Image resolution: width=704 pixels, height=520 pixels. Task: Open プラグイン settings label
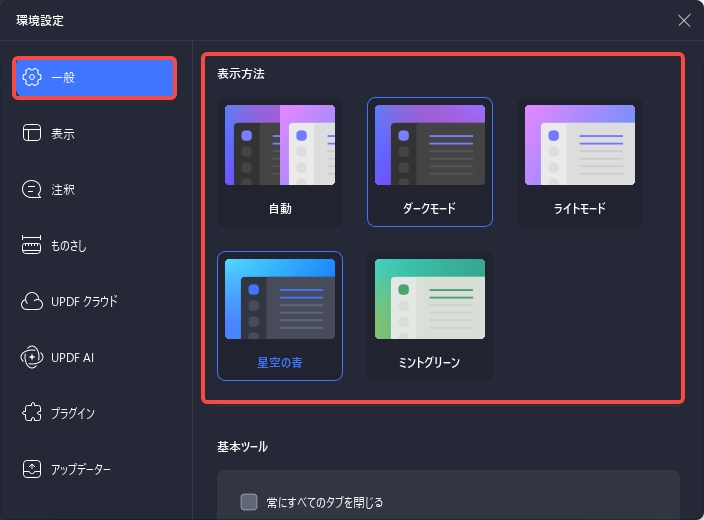click(73, 413)
